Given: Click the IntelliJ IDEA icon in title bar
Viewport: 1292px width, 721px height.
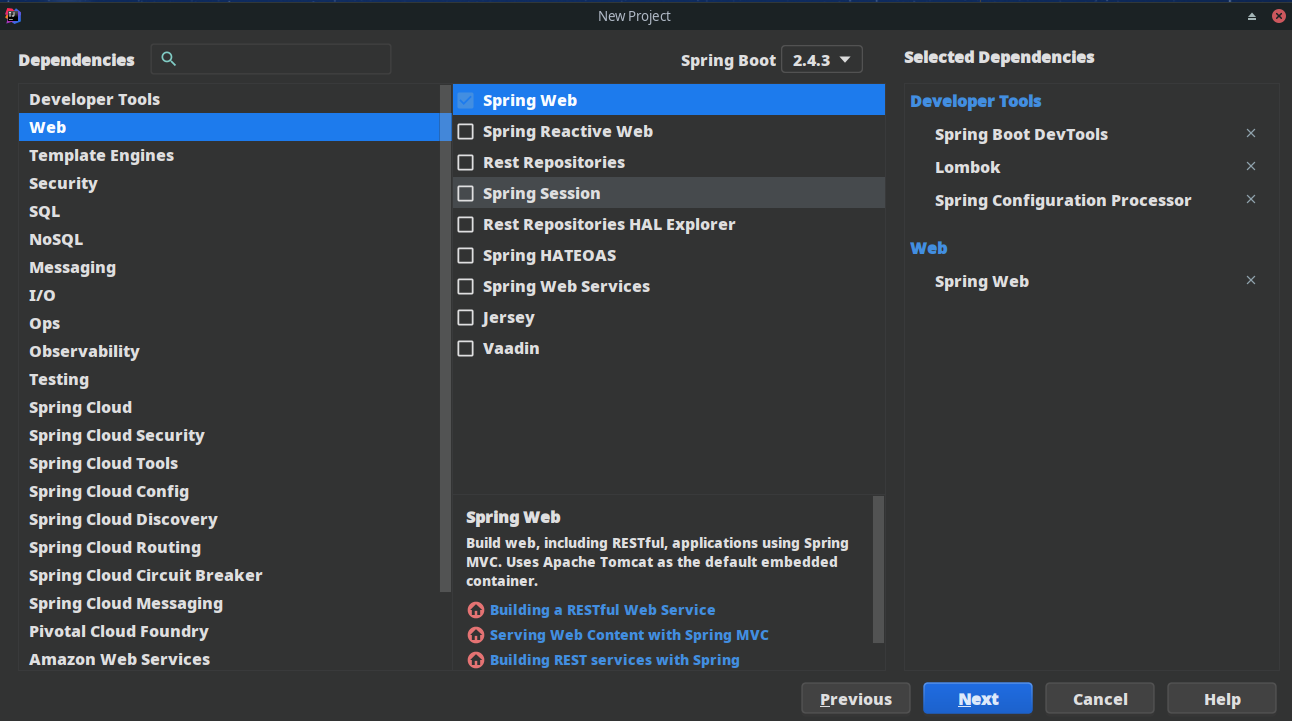Looking at the screenshot, I should pos(11,15).
